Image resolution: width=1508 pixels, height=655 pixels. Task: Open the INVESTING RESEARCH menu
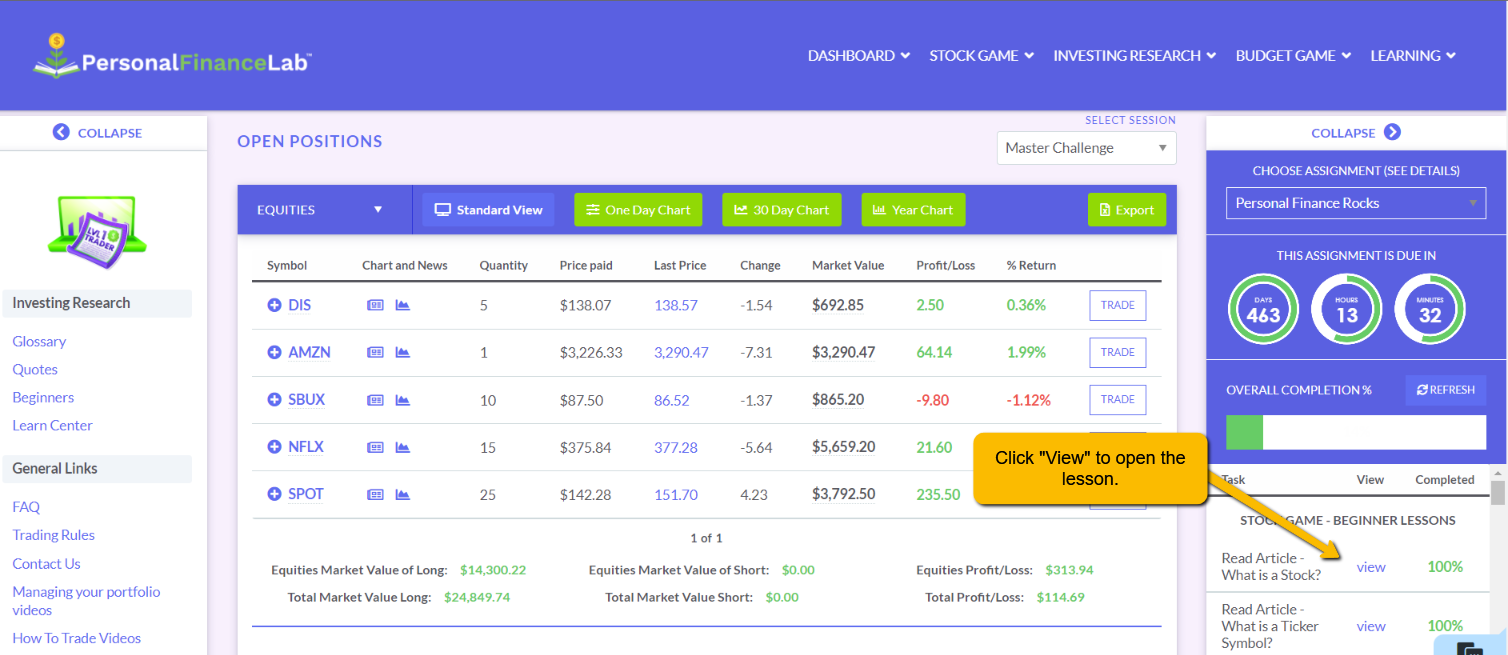pos(1134,56)
